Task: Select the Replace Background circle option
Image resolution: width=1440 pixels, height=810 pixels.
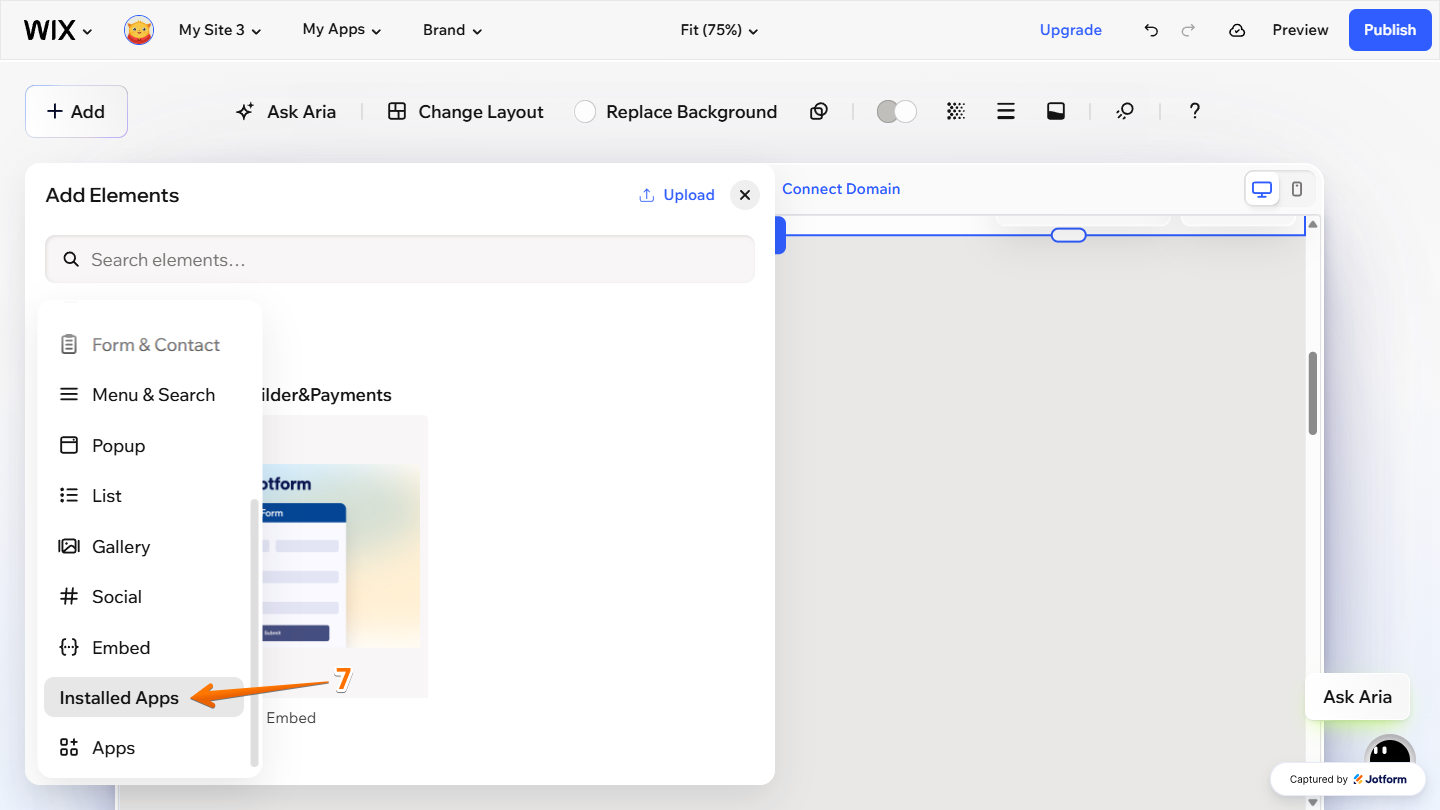Action: (585, 112)
